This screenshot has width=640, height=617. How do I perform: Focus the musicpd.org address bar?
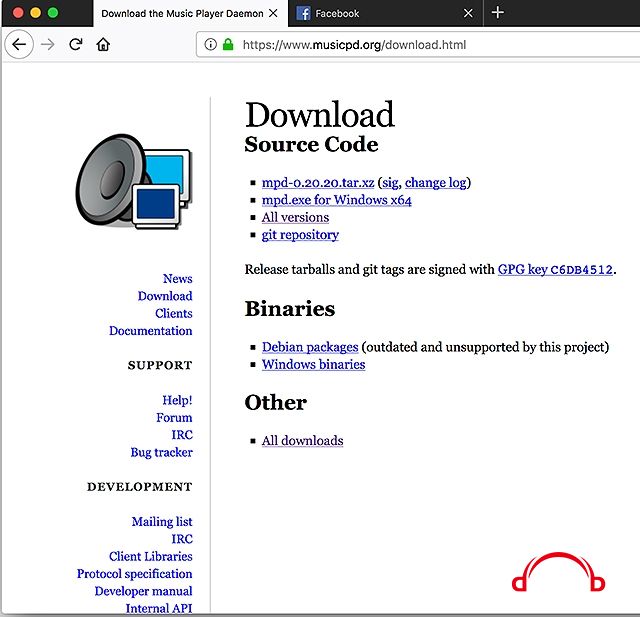[418, 44]
